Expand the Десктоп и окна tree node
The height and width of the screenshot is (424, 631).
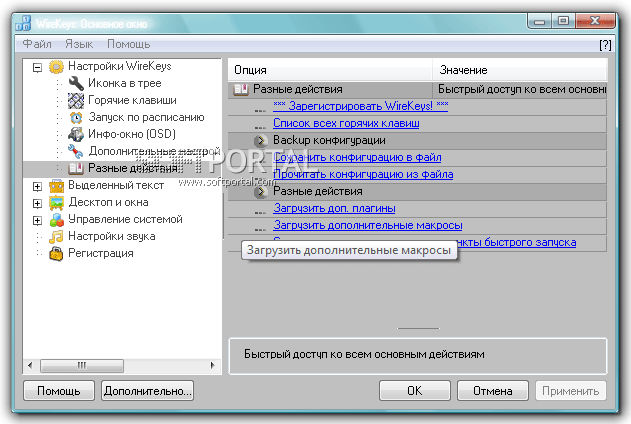(x=37, y=203)
